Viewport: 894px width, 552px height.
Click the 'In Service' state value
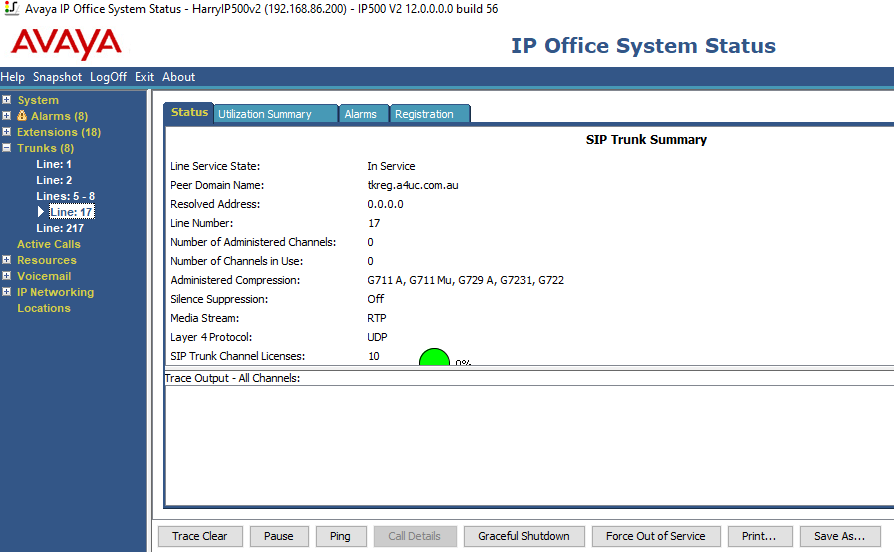click(391, 166)
